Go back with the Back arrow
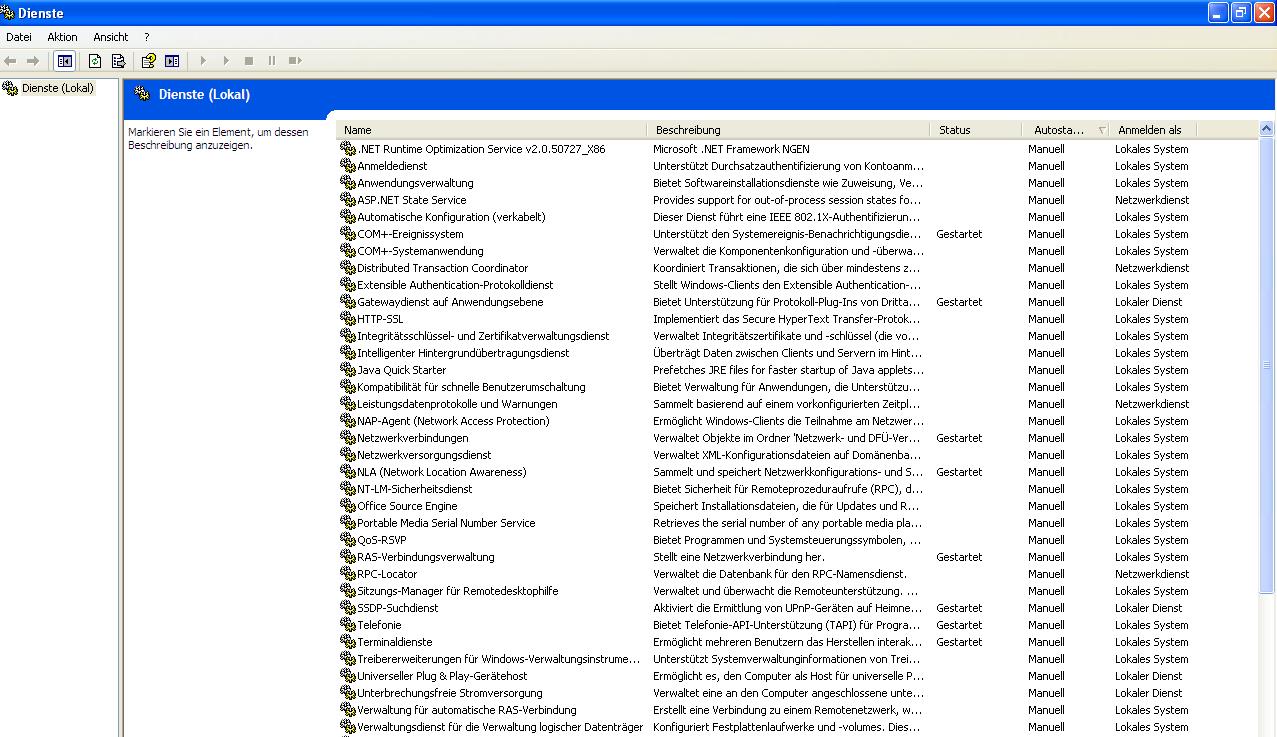The width and height of the screenshot is (1277, 737). click(11, 61)
